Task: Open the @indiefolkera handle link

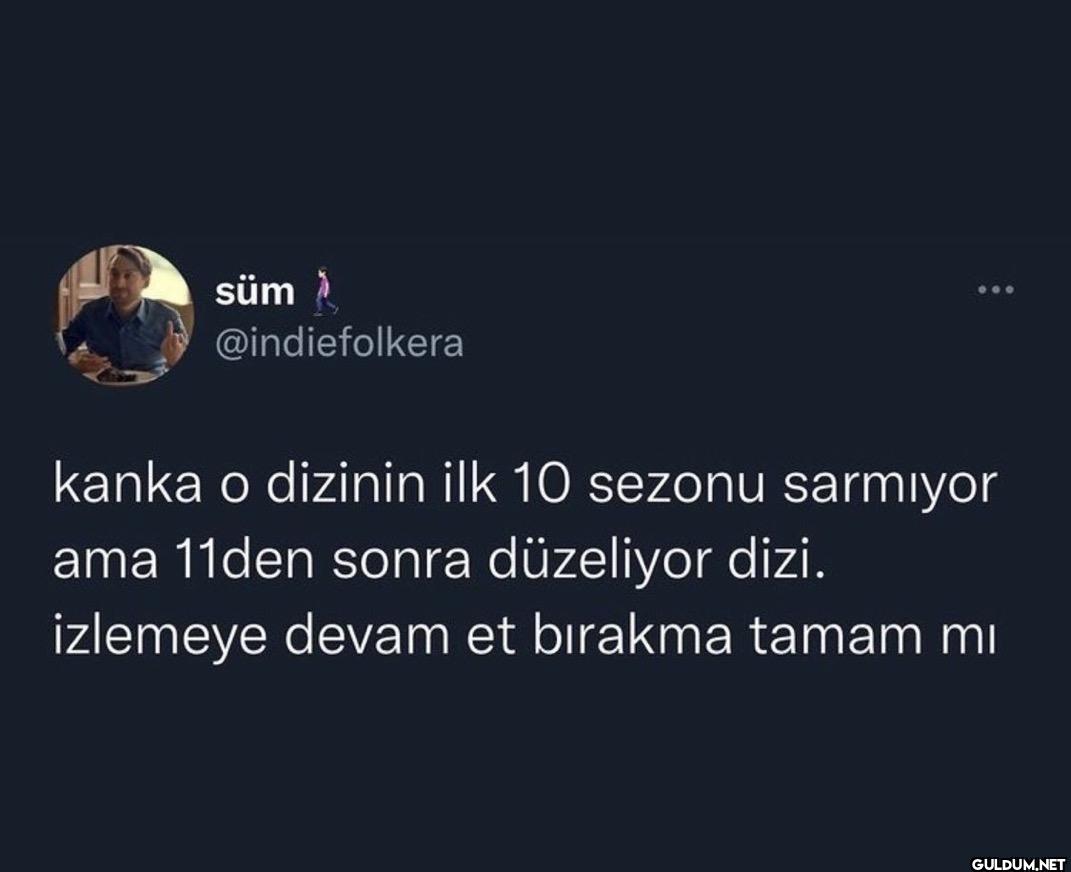Action: point(339,343)
